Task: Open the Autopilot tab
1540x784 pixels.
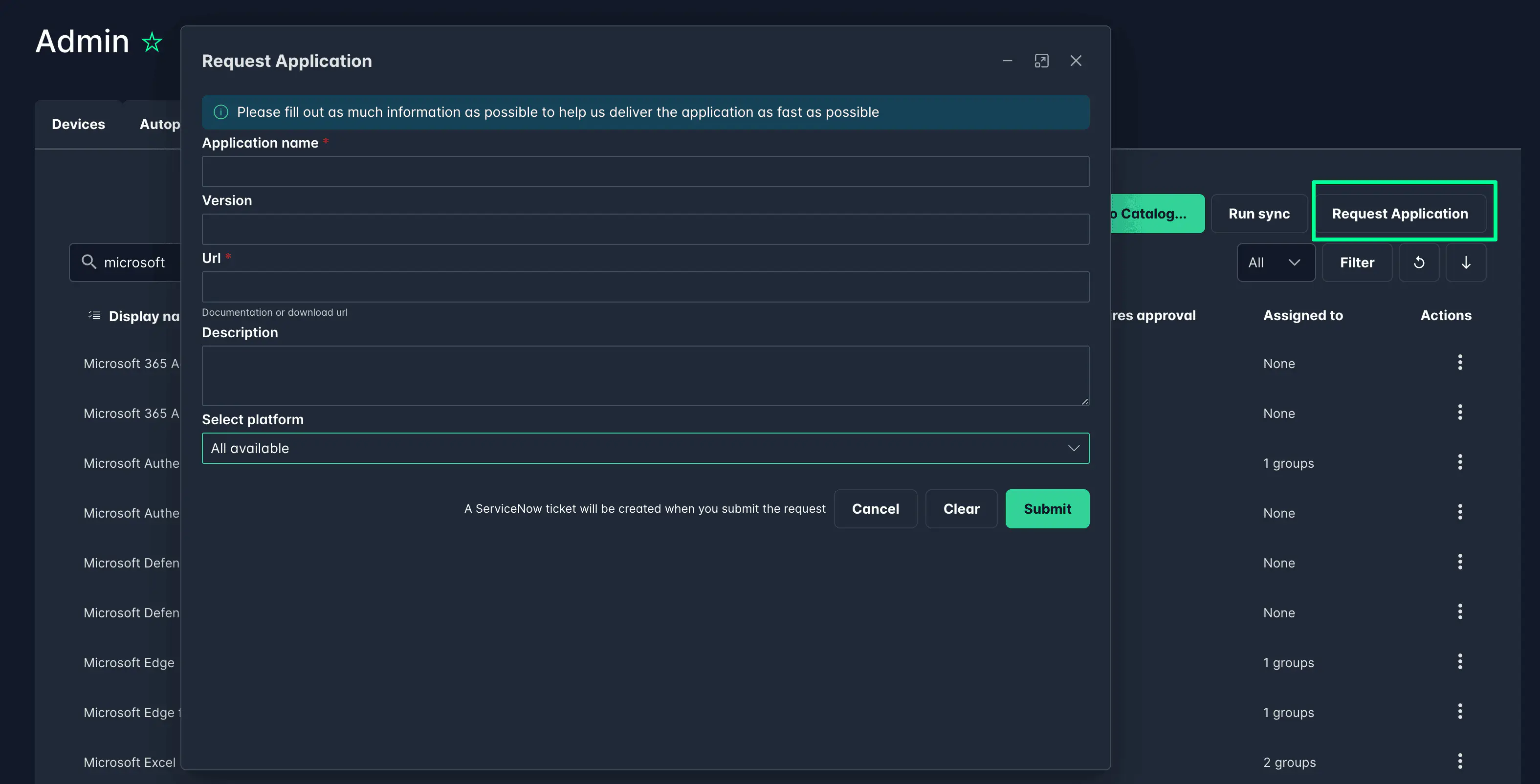Action: point(159,124)
